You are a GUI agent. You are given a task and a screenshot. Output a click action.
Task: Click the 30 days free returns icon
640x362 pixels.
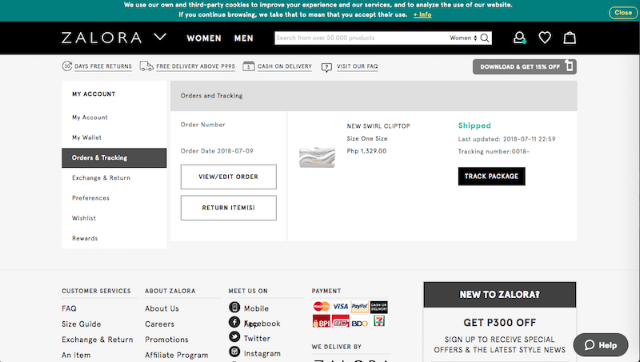tap(67, 66)
